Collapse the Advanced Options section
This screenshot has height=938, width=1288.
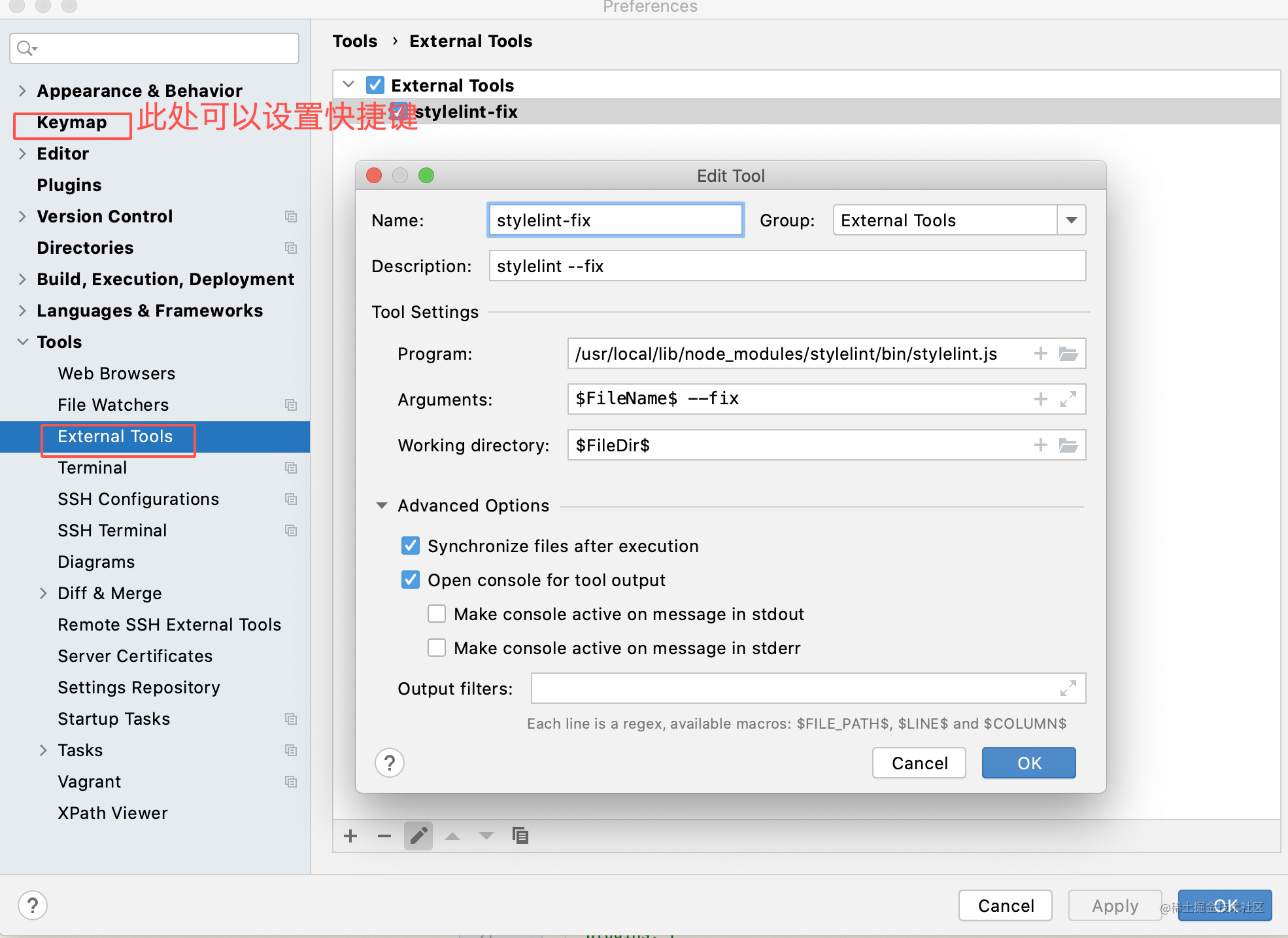382,506
